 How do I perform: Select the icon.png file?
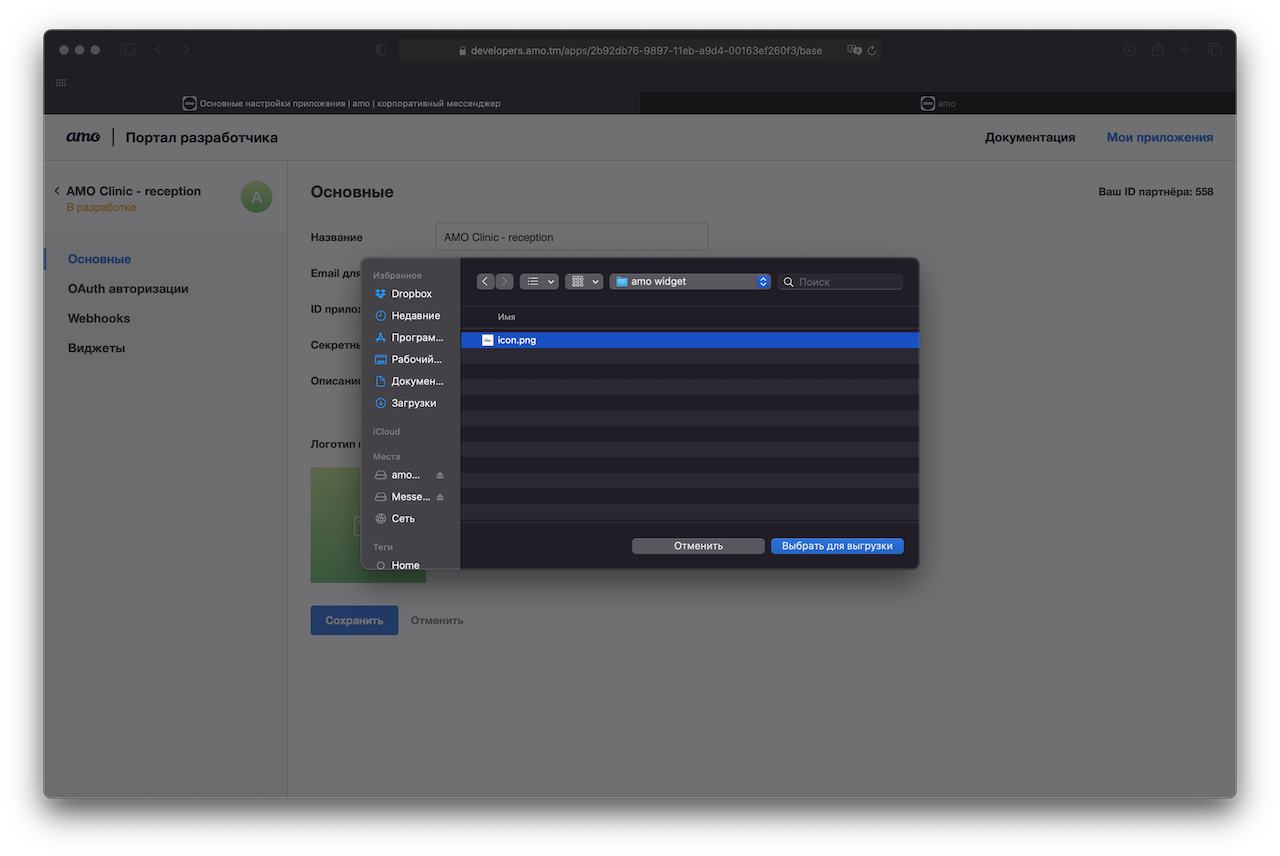pyautogui.click(x=517, y=340)
